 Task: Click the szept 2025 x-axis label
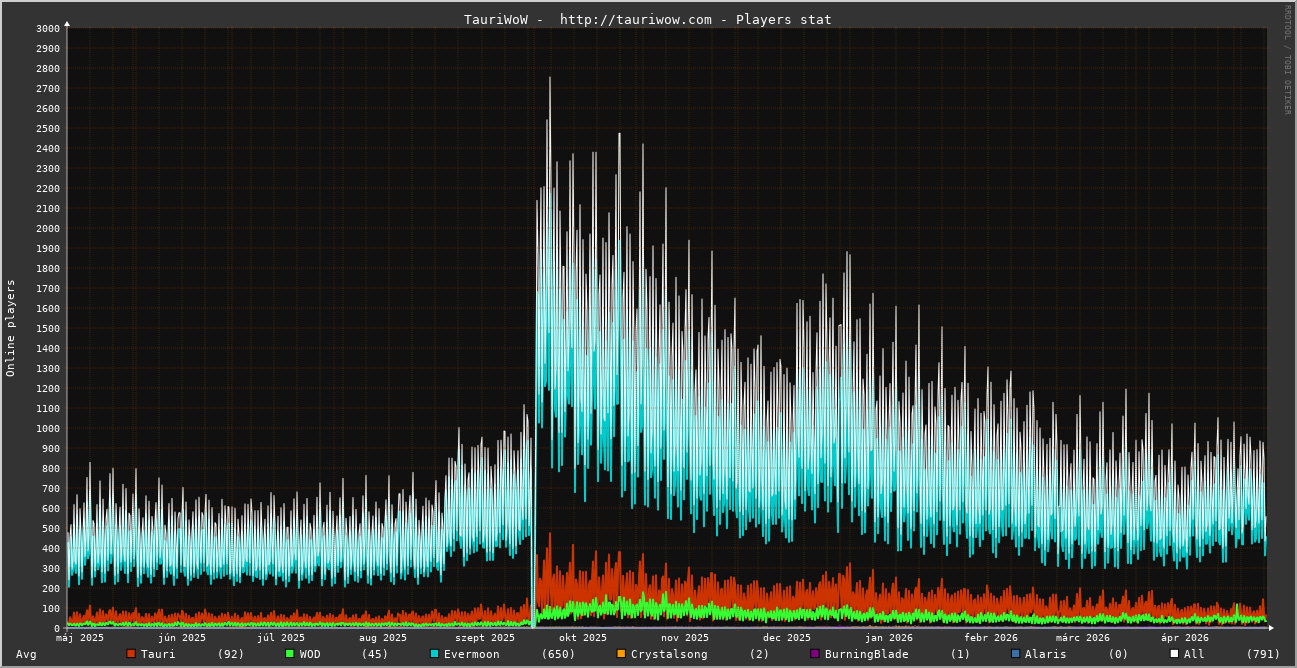[485, 638]
